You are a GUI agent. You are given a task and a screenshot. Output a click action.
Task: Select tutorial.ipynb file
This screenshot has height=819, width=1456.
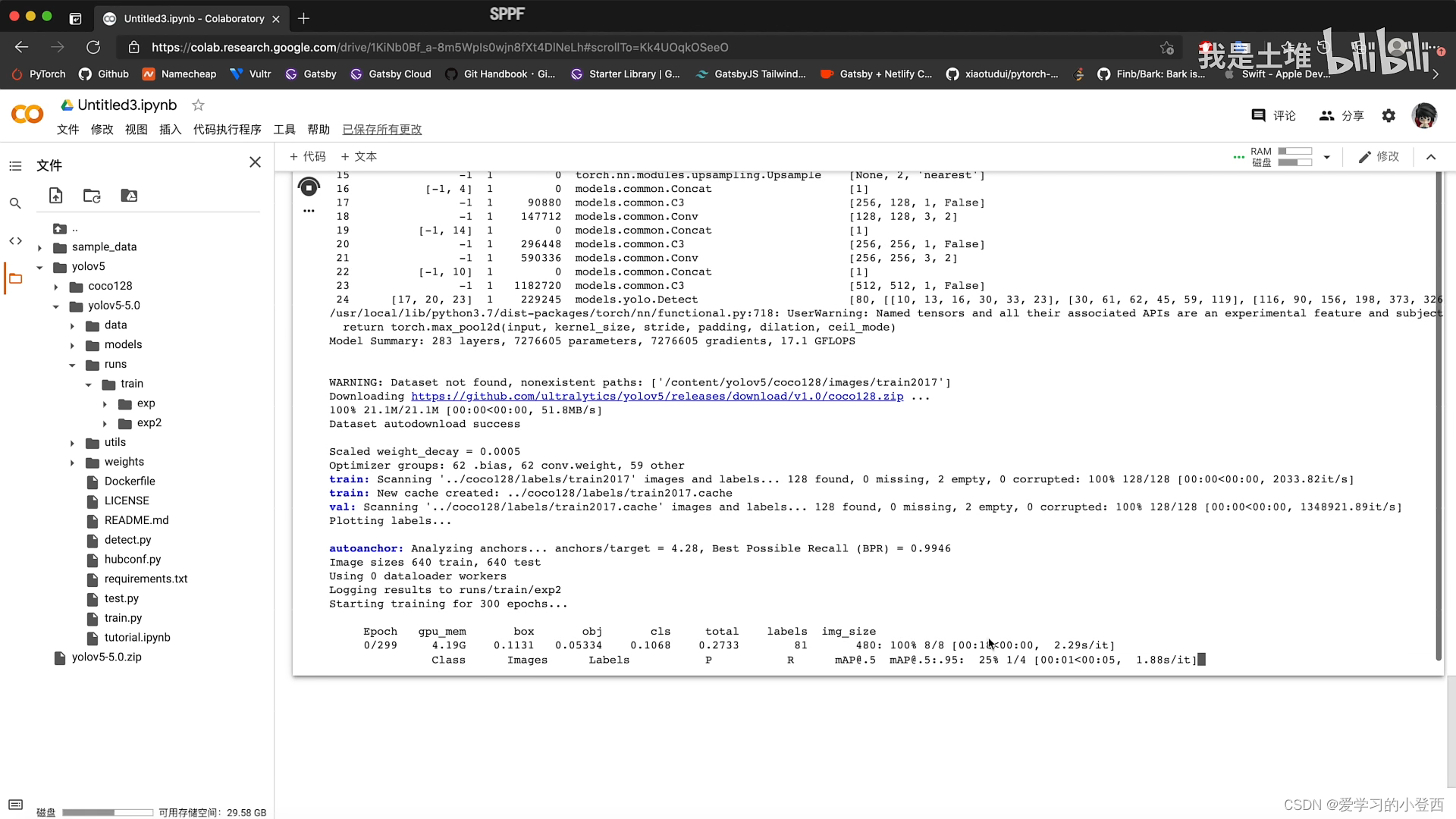pyautogui.click(x=137, y=638)
